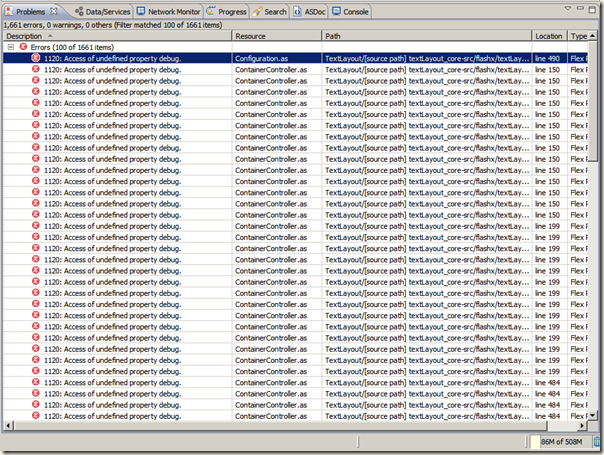Open the Search tab

pyautogui.click(x=270, y=12)
